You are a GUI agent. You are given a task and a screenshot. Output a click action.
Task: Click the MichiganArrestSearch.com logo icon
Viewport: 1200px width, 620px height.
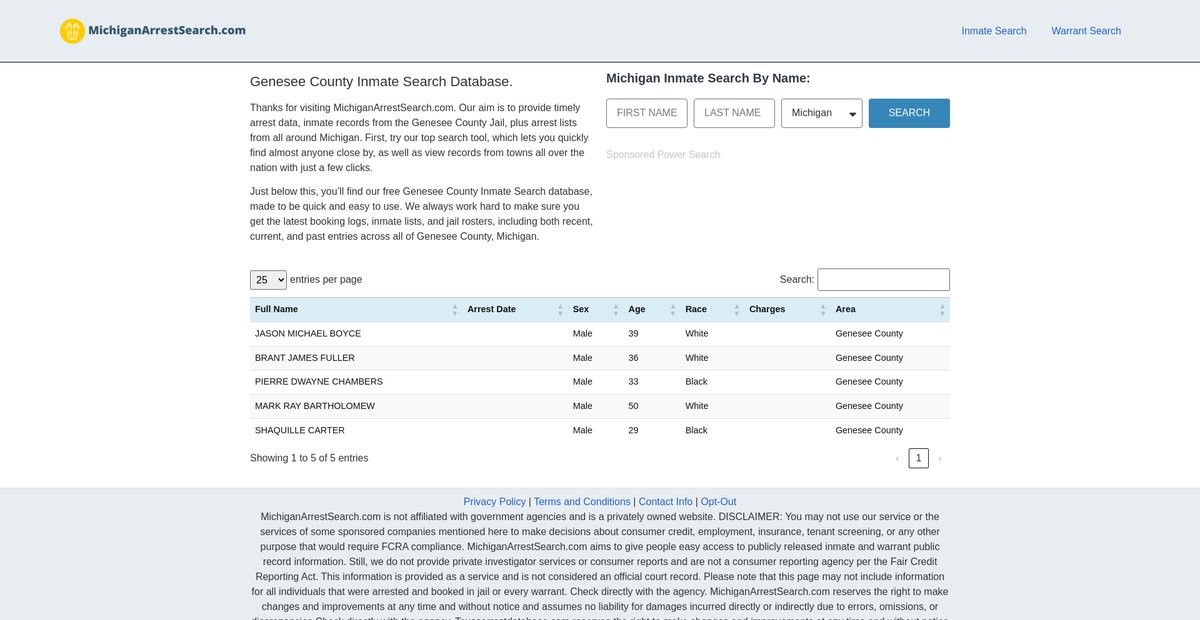point(72,31)
